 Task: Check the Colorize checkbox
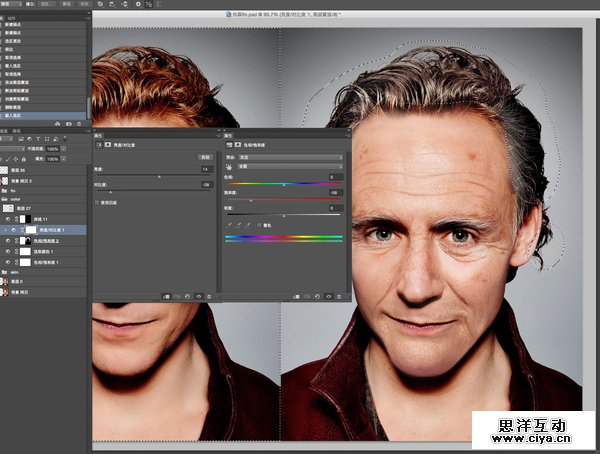click(x=259, y=225)
